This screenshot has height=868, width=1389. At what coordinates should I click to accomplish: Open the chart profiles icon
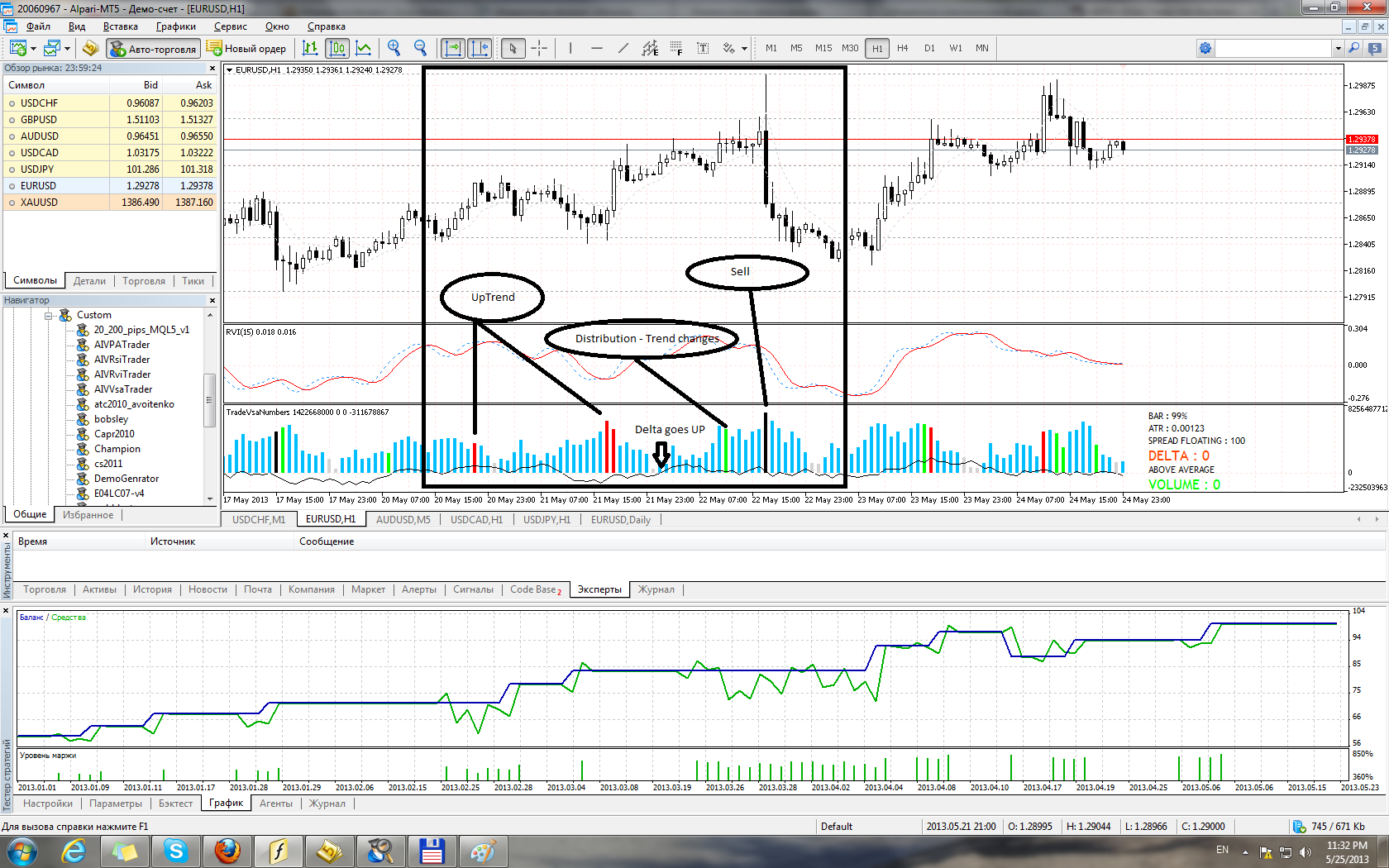pyautogui.click(x=52, y=48)
